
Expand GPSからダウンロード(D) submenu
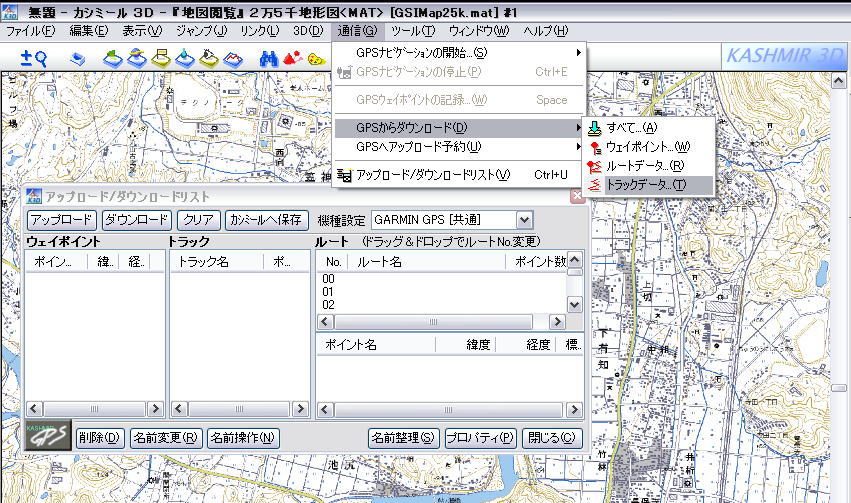click(459, 128)
